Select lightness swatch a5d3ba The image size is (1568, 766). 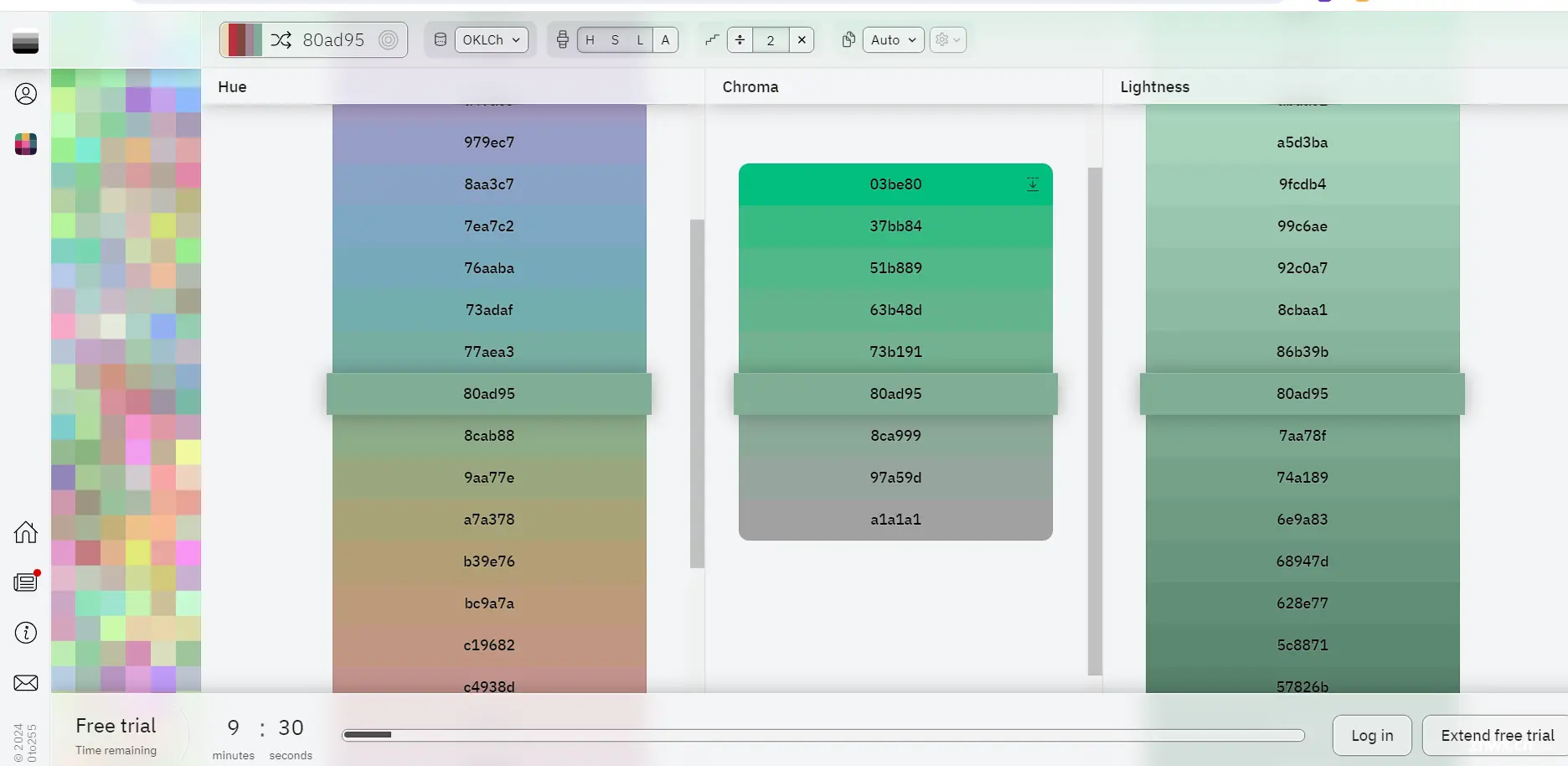[x=1302, y=142]
